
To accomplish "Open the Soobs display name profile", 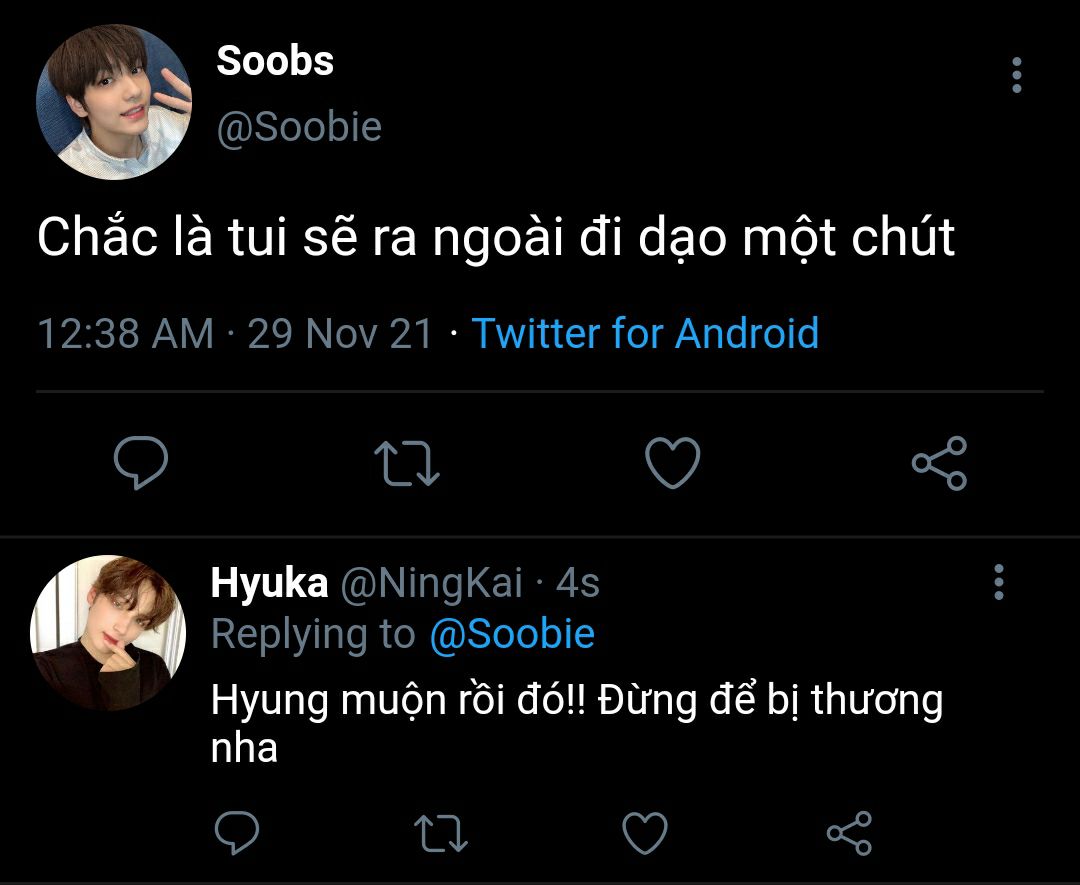I will pyautogui.click(x=275, y=61).
